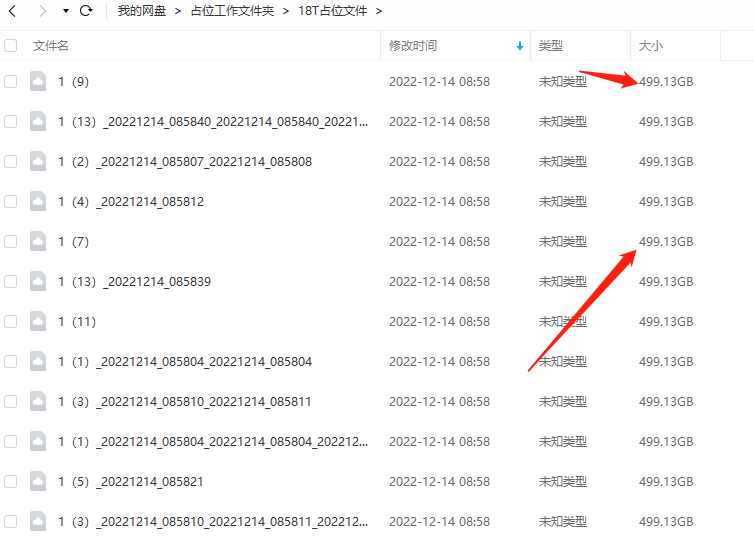754x537 pixels.
Task: Select file name 1 (11)
Action: pos(77,321)
